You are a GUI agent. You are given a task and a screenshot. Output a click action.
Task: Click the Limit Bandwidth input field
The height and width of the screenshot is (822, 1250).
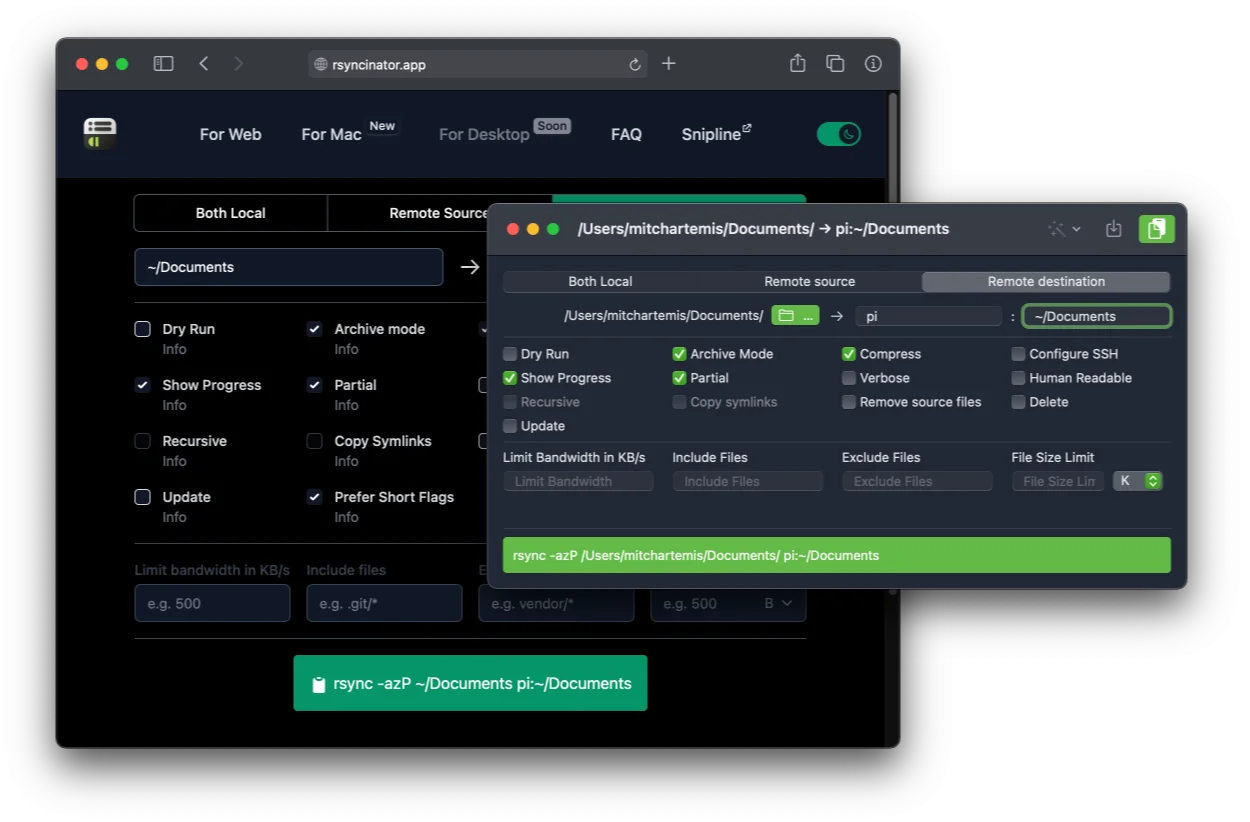(578, 480)
